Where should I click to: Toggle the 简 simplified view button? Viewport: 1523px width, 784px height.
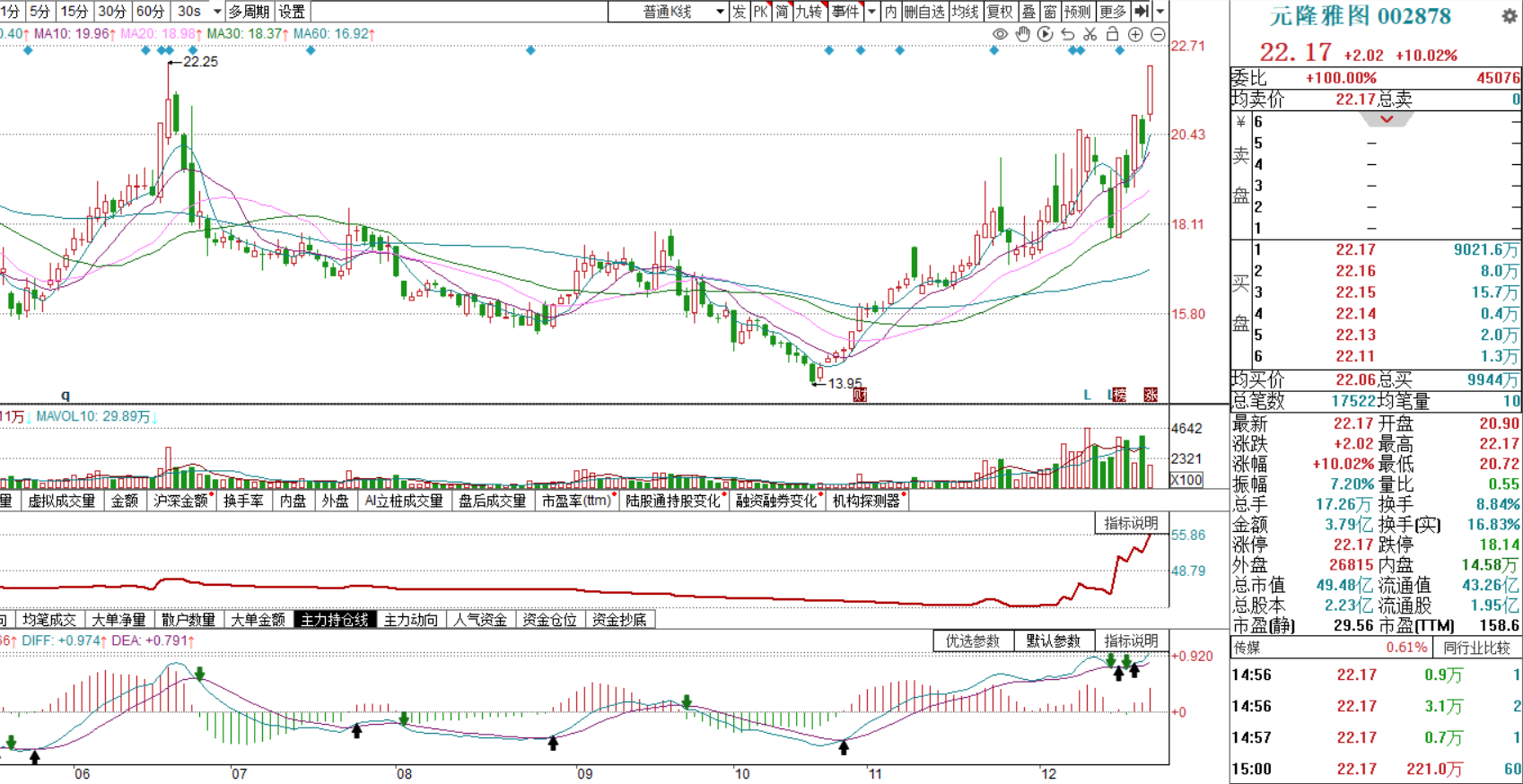point(783,11)
